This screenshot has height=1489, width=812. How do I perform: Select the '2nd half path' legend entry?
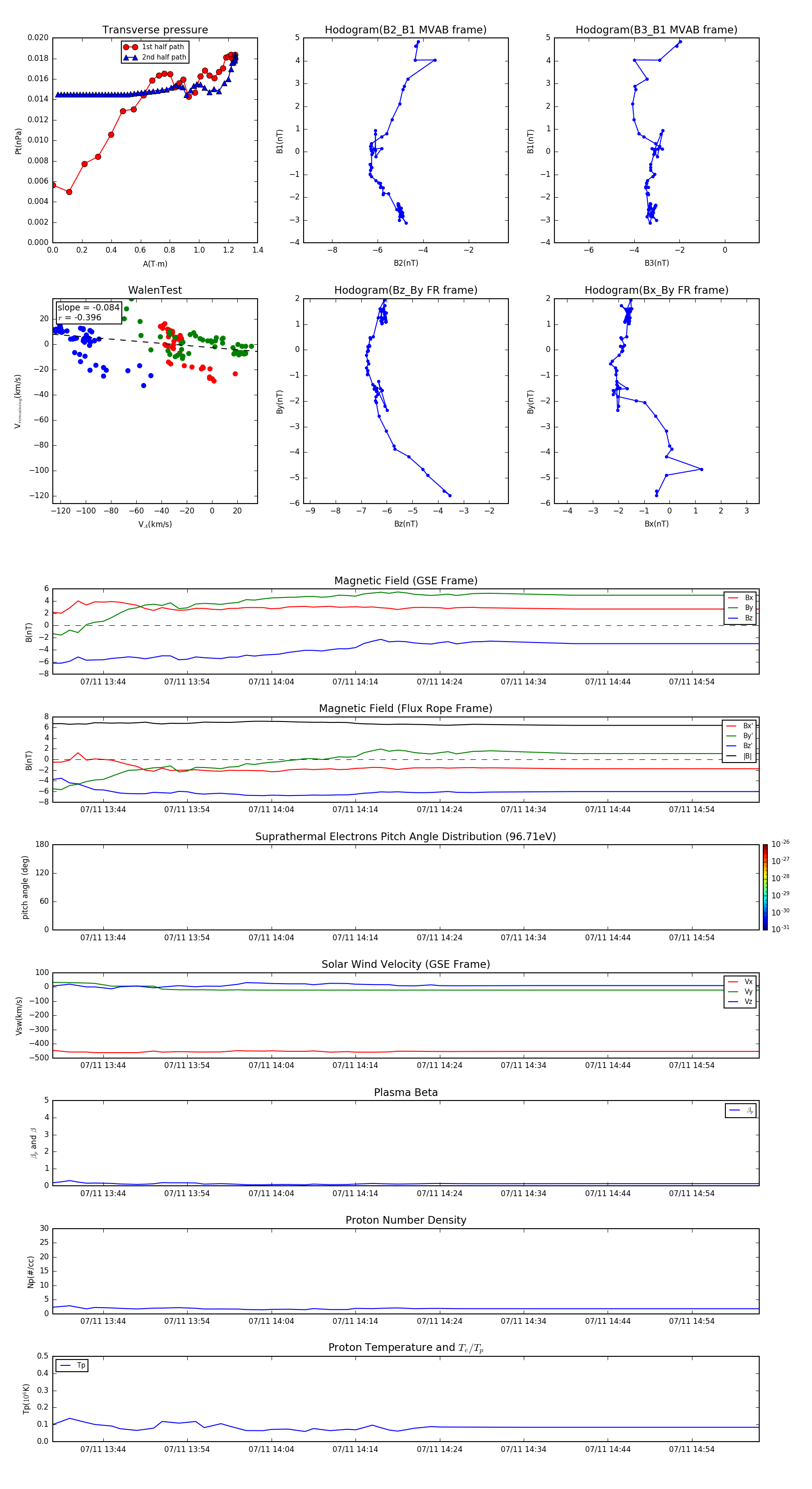click(x=155, y=57)
